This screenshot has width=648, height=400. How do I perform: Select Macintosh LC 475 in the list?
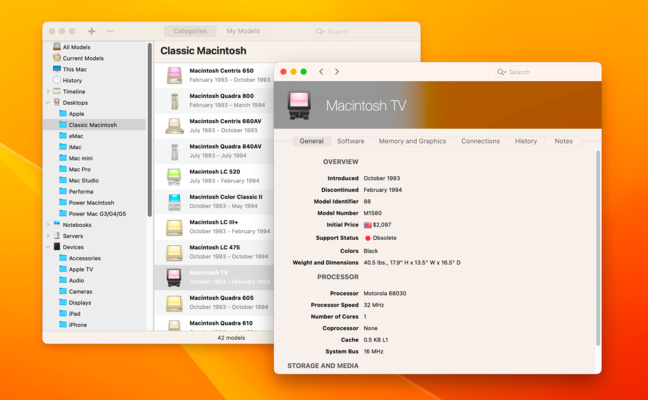click(x=214, y=252)
